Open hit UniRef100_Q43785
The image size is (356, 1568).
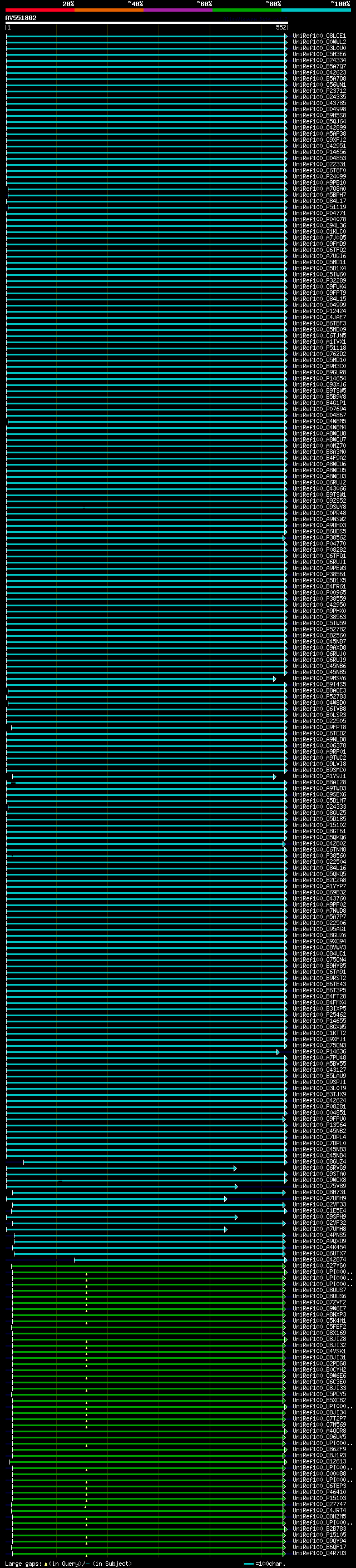point(319,103)
